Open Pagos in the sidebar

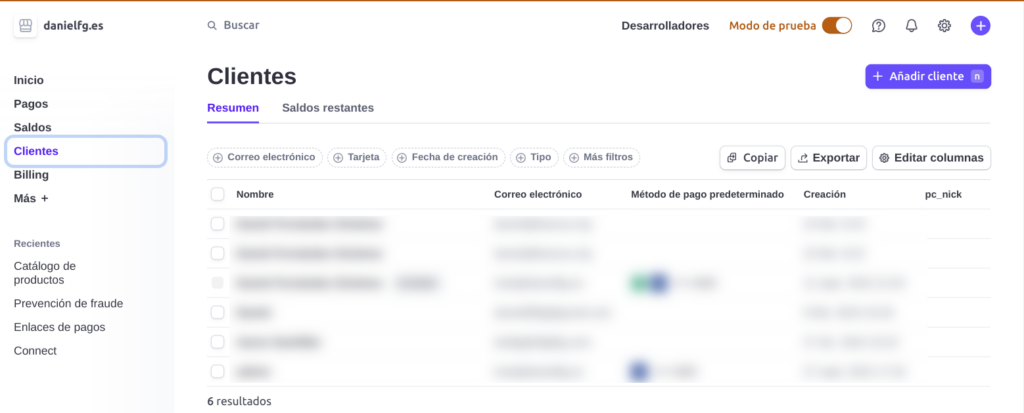tap(31, 104)
